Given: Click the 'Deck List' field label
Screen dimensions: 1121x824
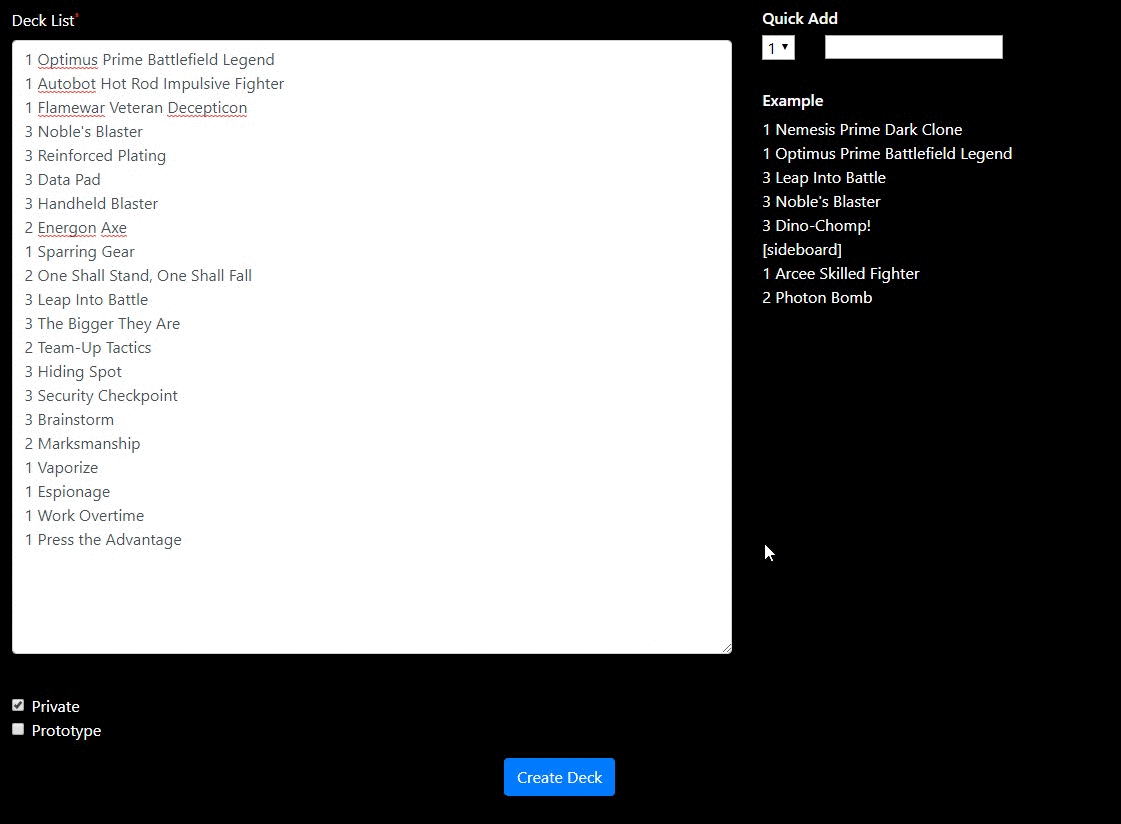Looking at the screenshot, I should (43, 21).
